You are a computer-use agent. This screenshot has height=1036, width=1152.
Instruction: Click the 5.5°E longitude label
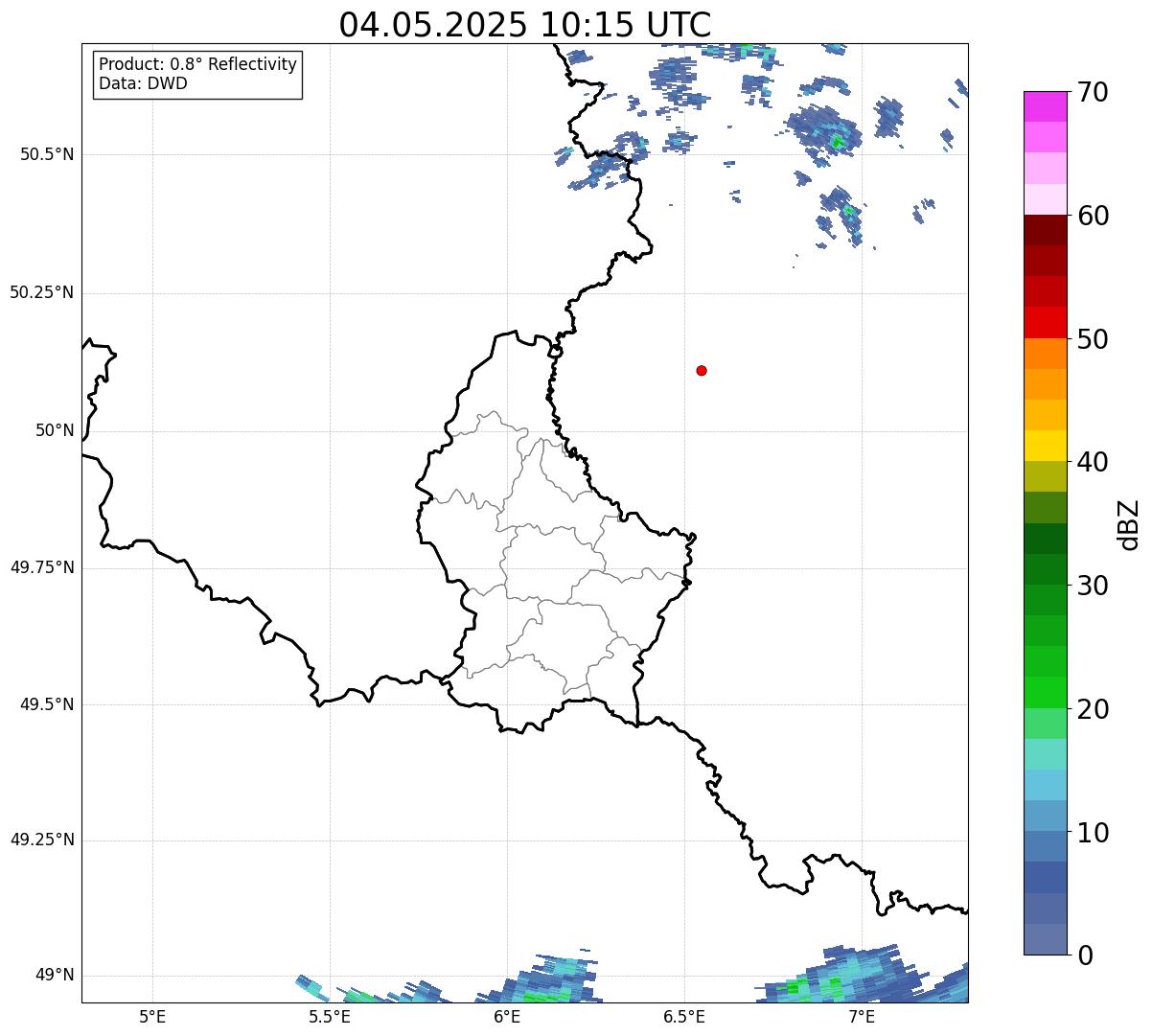tap(330, 1016)
